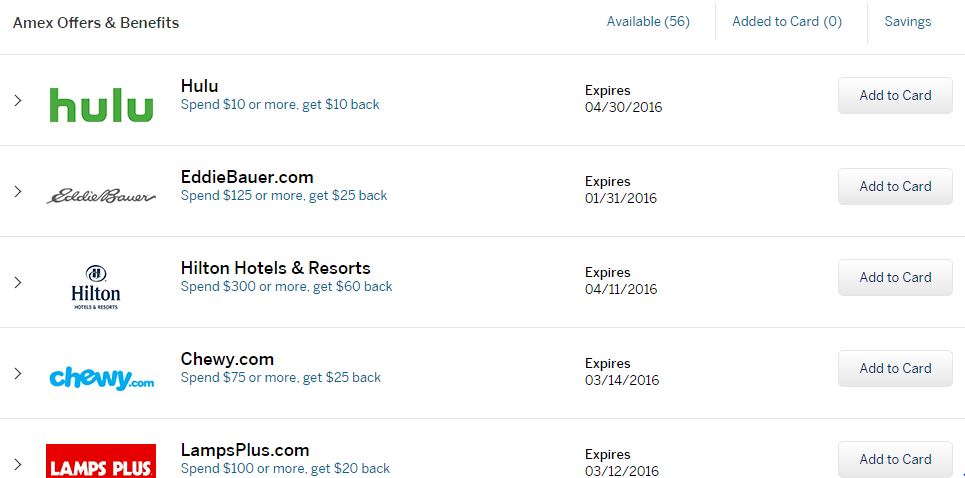Viewport: 965px width, 478px height.
Task: Expand the Hulu offer details
Action: [x=17, y=100]
